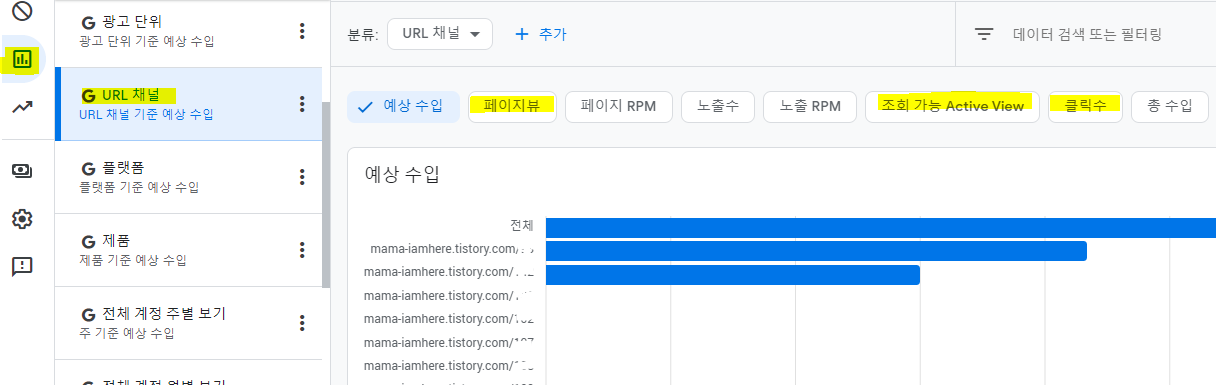Click the 분류: label text
The image size is (1216, 385).
click(362, 34)
